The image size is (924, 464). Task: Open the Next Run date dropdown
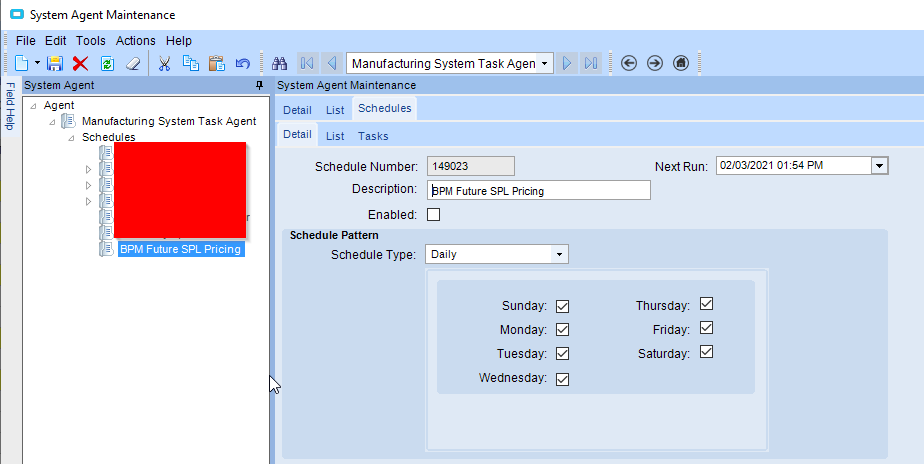[x=879, y=166]
